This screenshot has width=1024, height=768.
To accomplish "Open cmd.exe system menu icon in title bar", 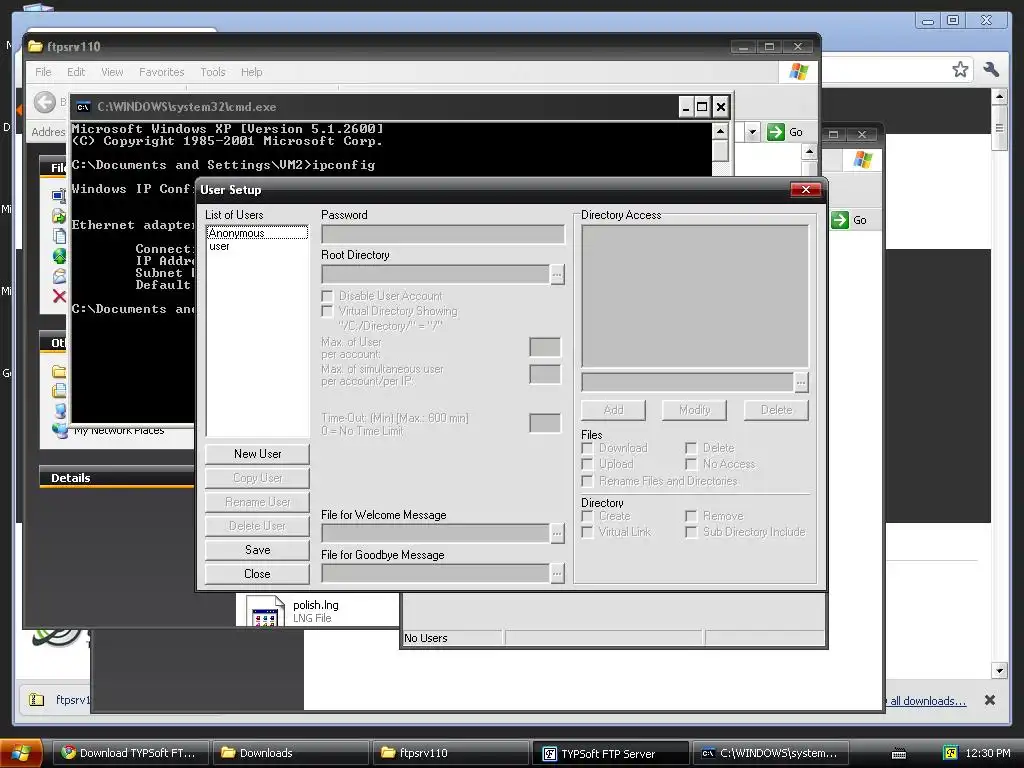I will [84, 107].
